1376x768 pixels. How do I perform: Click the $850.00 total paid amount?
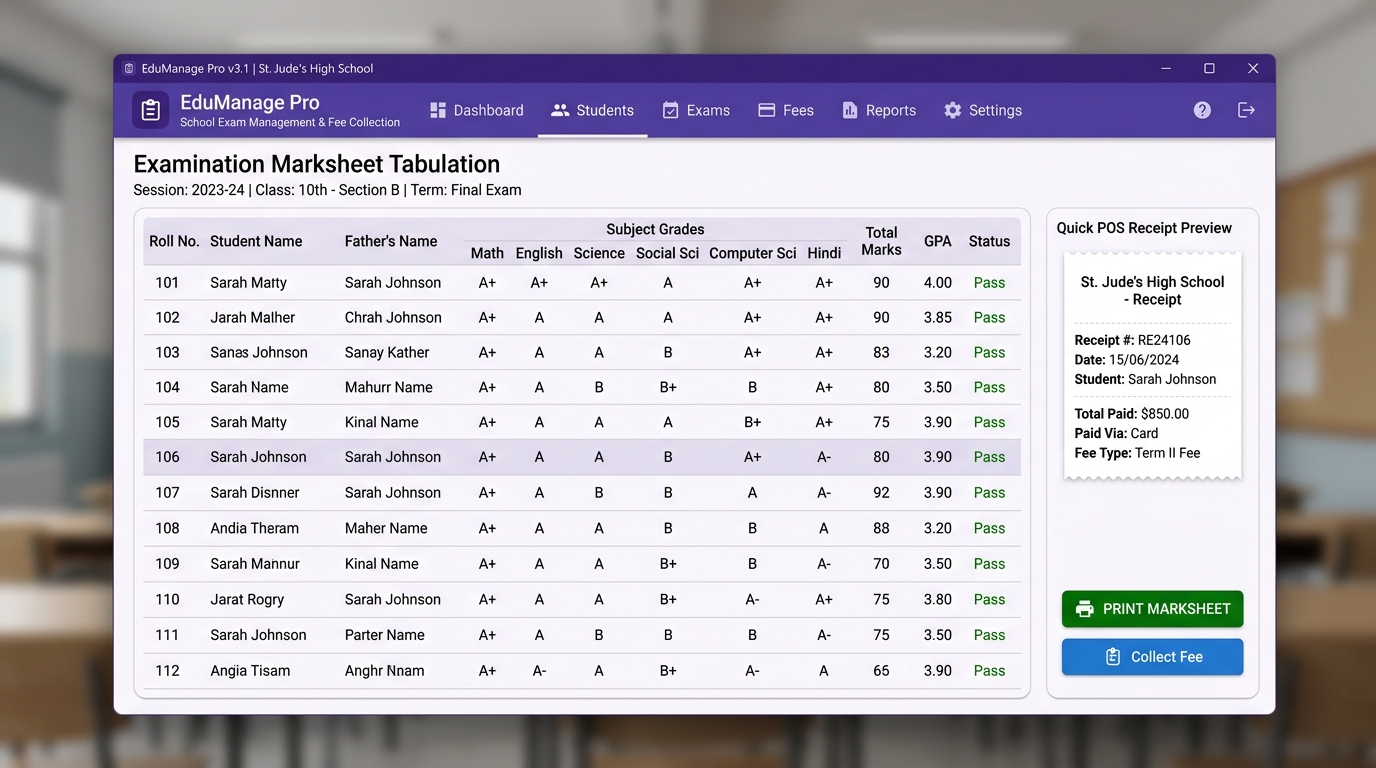coord(1165,414)
